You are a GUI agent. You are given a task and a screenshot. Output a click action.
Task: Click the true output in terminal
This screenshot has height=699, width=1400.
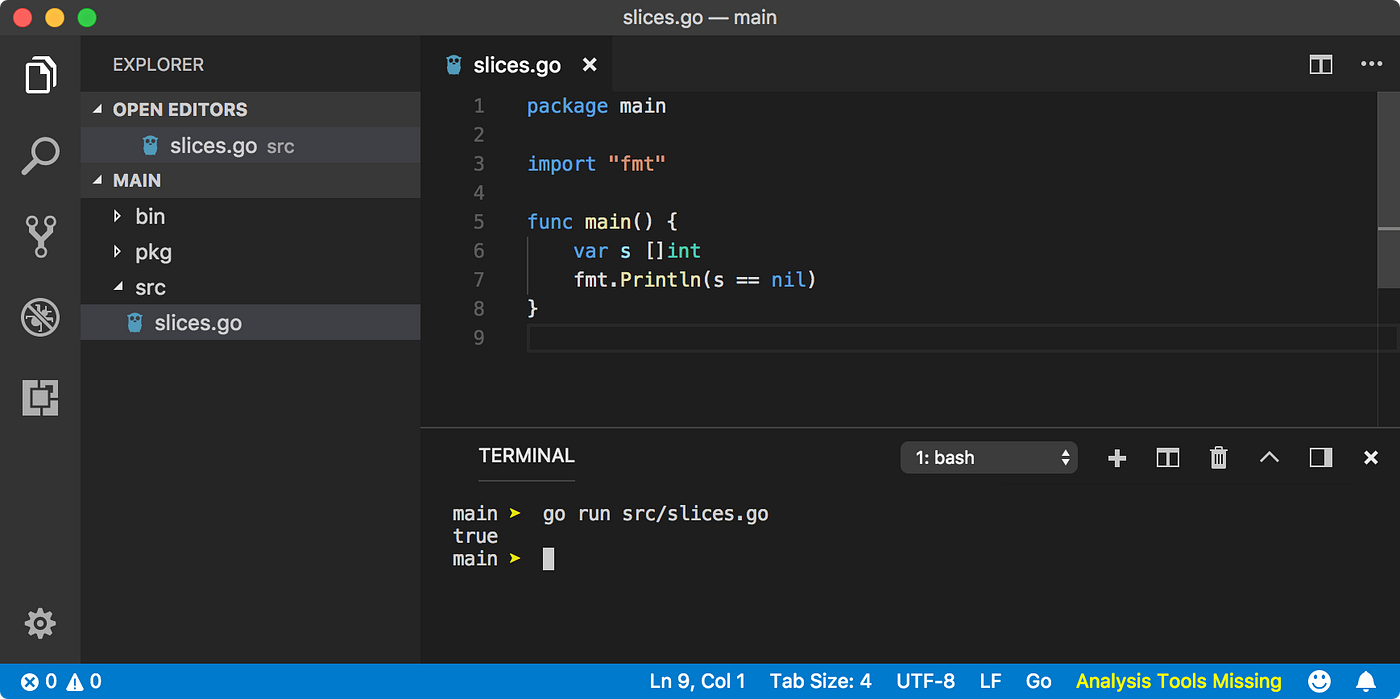475,536
